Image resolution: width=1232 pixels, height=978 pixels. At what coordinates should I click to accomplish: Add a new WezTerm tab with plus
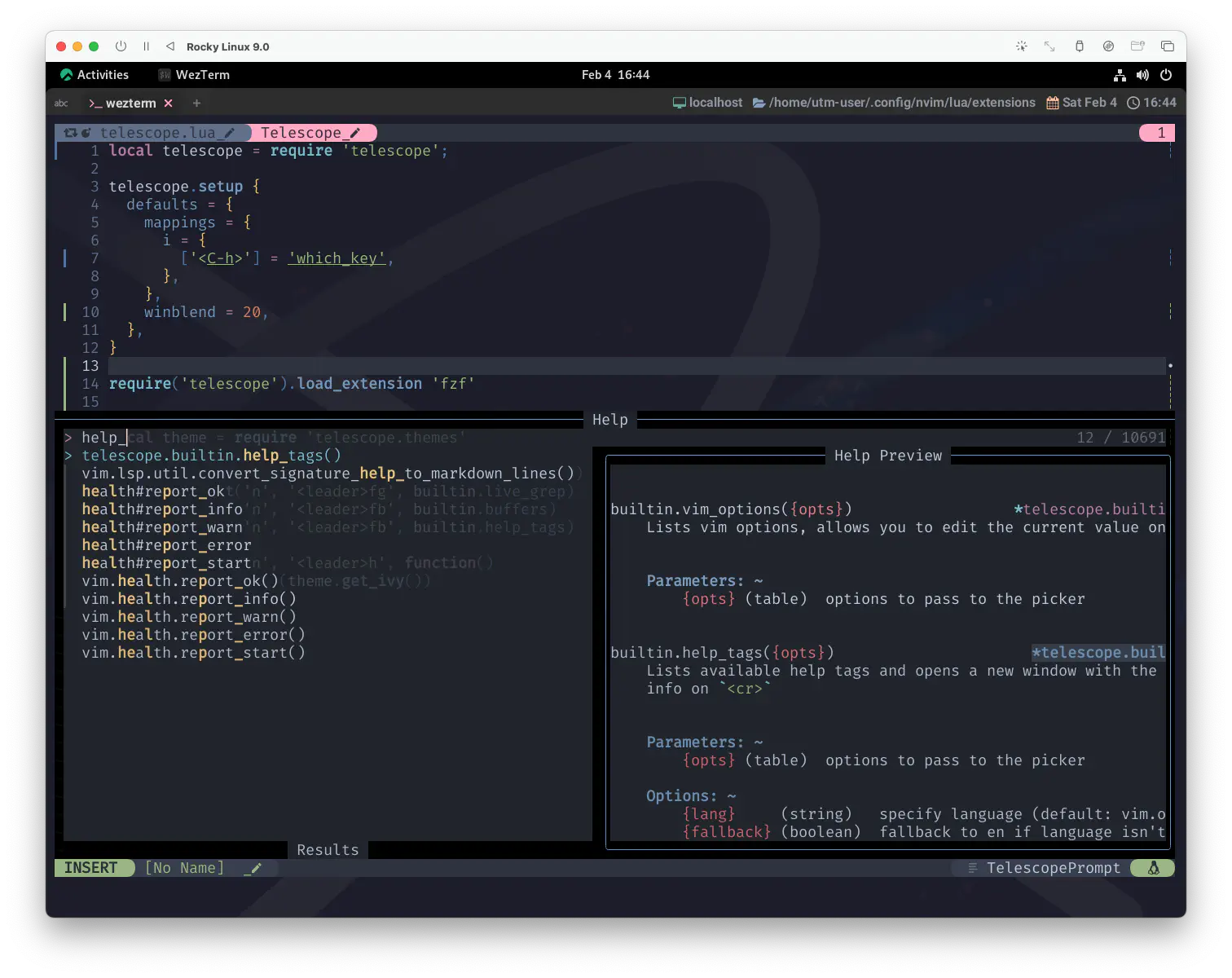tap(196, 104)
